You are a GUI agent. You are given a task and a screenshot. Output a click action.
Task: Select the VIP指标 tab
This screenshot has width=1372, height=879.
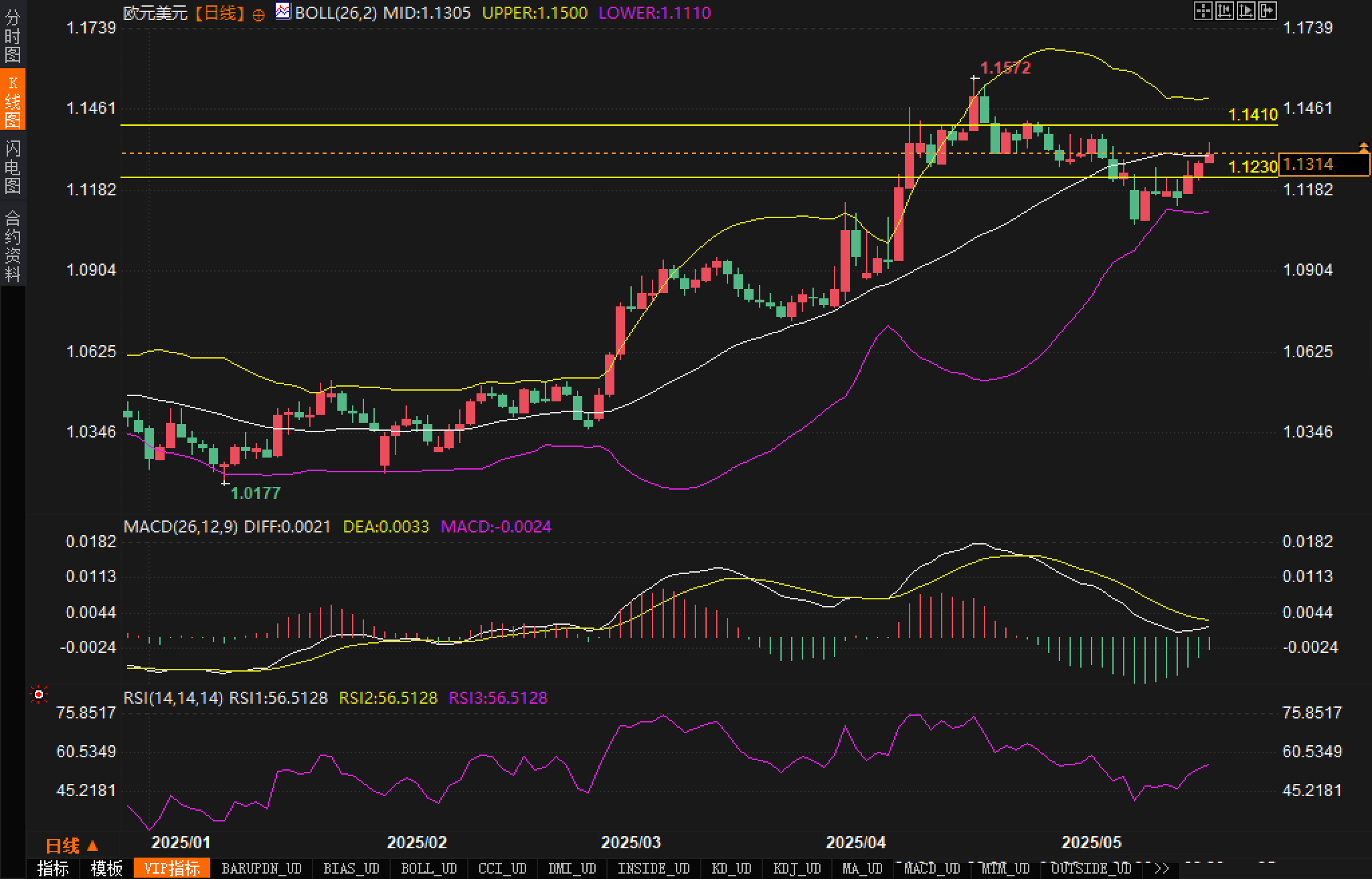pos(172,869)
